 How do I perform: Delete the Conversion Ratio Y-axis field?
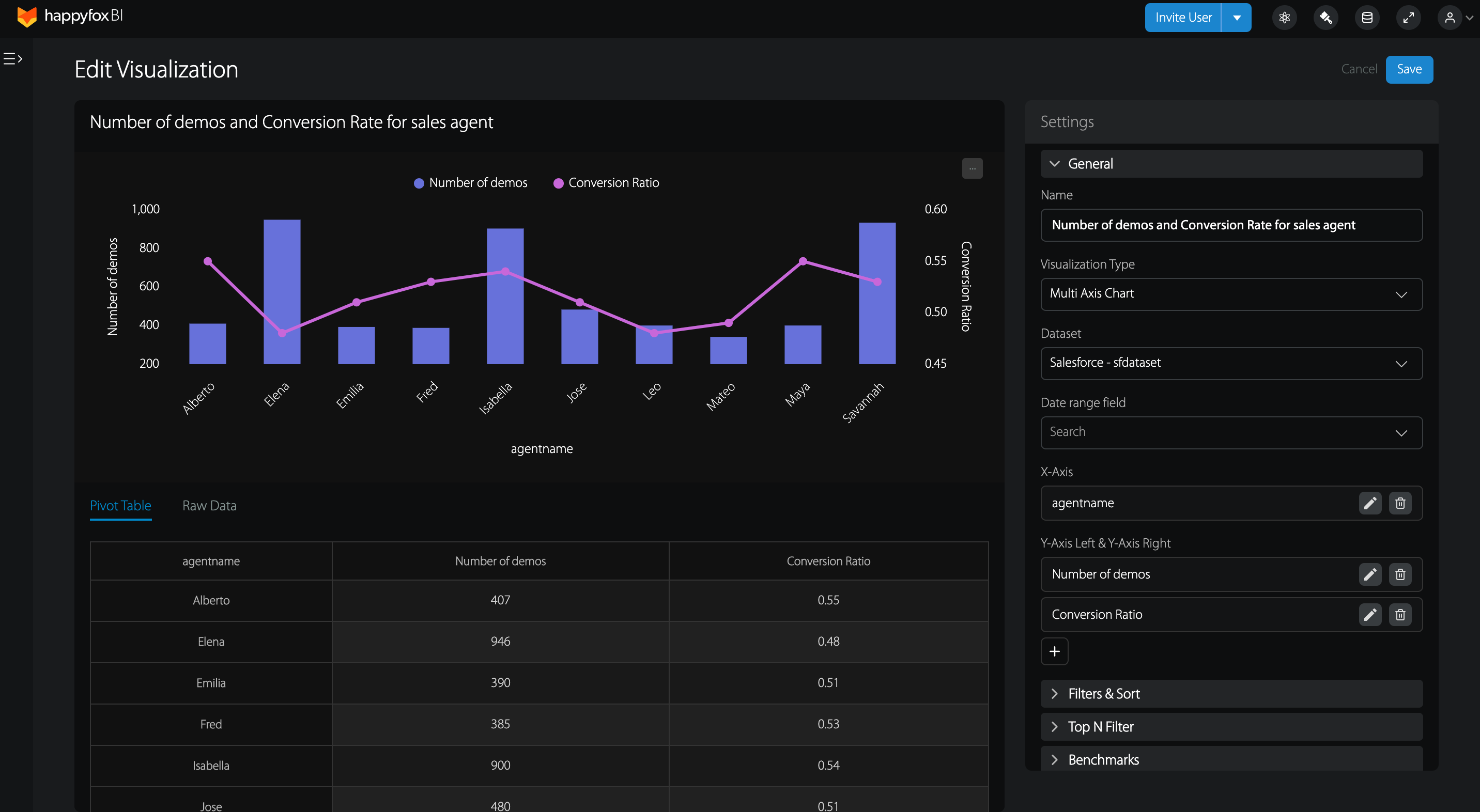1400,615
